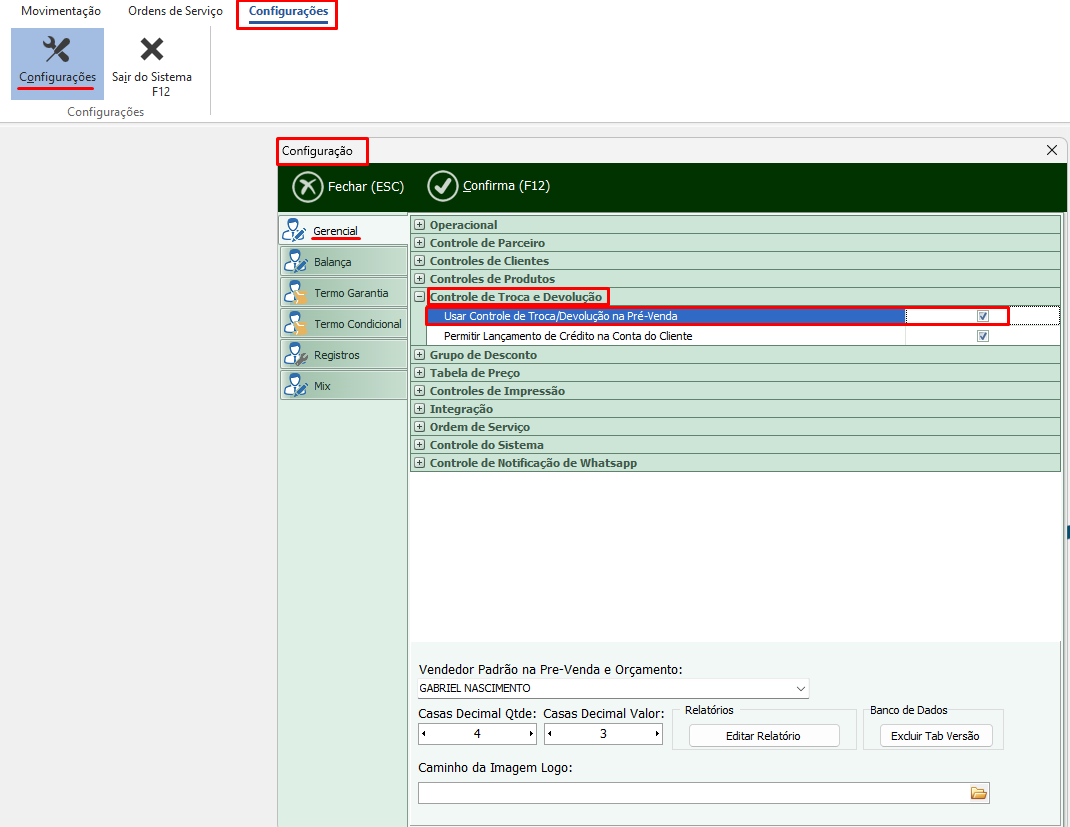Screen dimensions: 1070x827
Task: Browse folder for Caminho da Imagem Logo
Action: coord(978,793)
